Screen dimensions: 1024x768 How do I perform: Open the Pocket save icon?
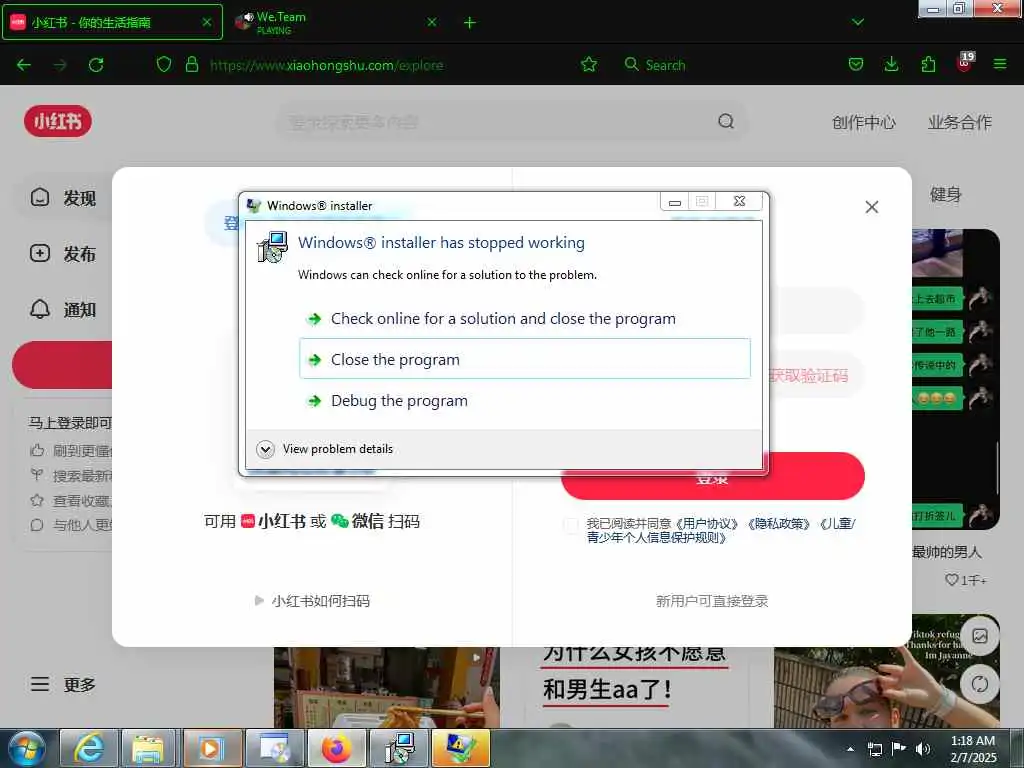tap(856, 65)
